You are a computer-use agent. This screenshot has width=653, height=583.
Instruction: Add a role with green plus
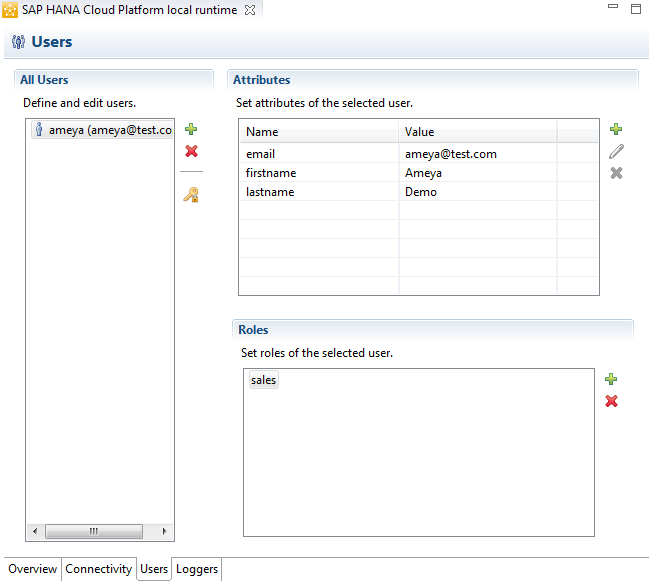tap(611, 379)
